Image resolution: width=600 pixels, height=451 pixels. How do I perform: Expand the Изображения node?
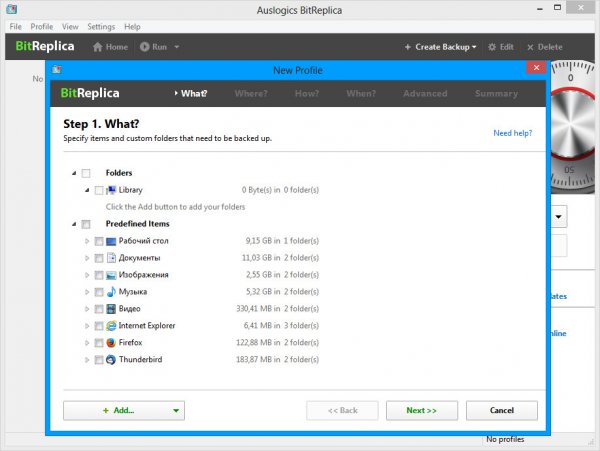pyautogui.click(x=87, y=275)
